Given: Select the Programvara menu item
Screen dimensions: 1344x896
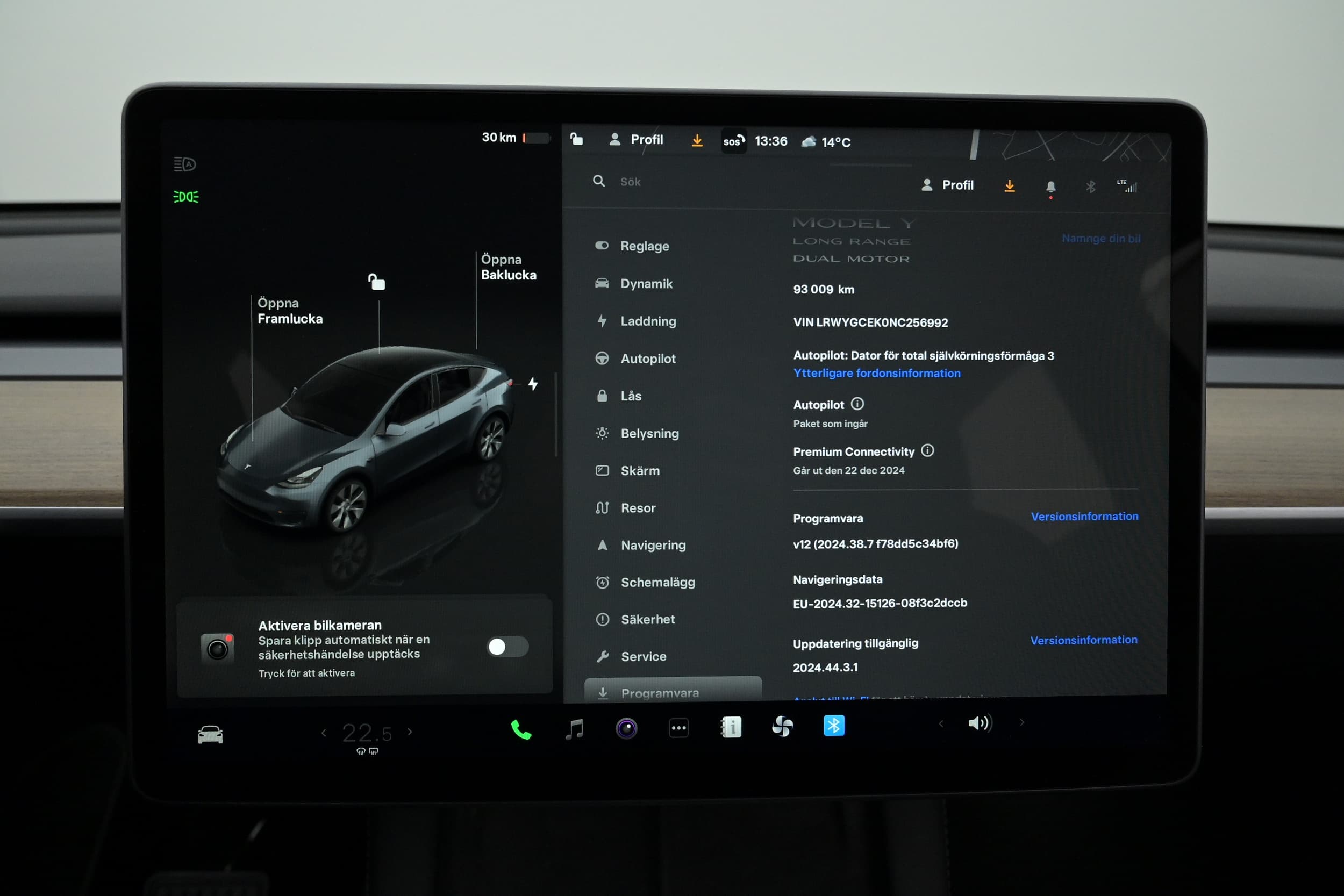Looking at the screenshot, I should [673, 690].
